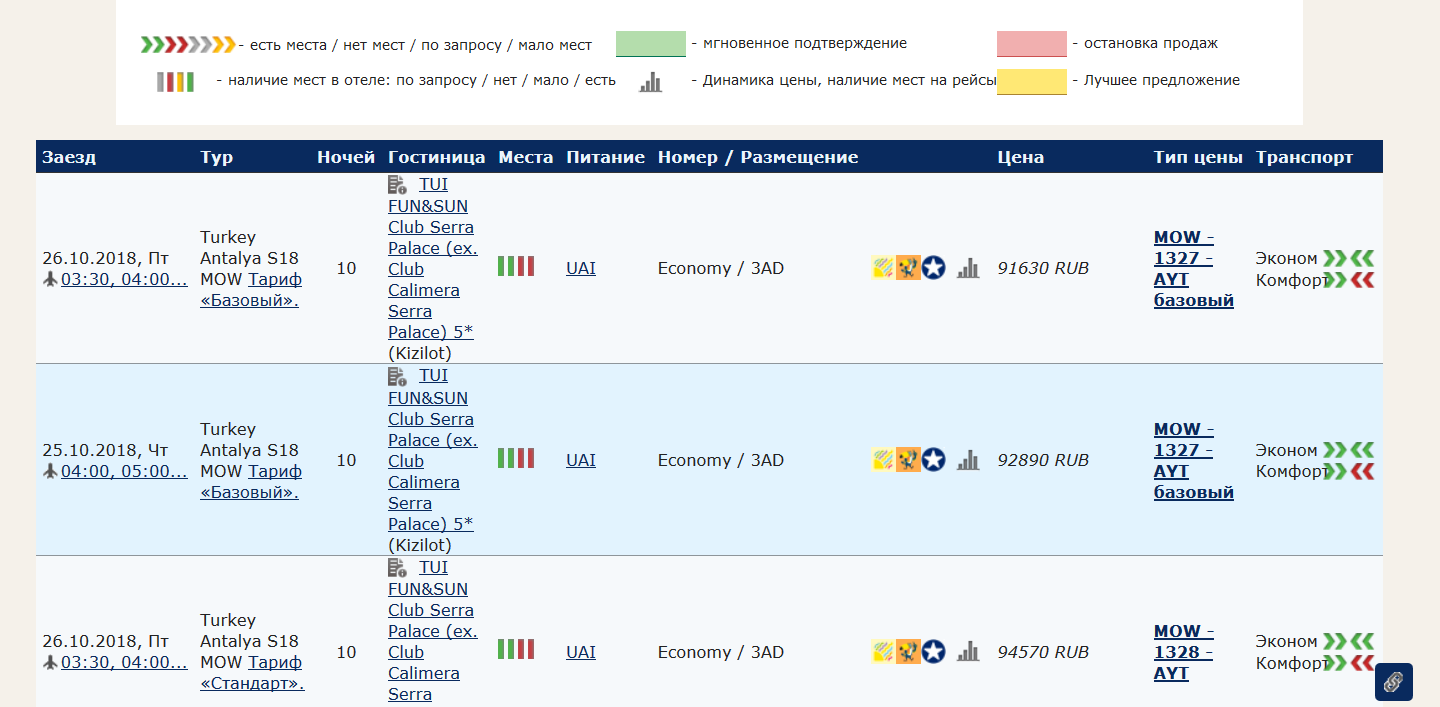Click the date 25.10.2018, Чт
Image resolution: width=1440 pixels, height=707 pixels.
106,450
